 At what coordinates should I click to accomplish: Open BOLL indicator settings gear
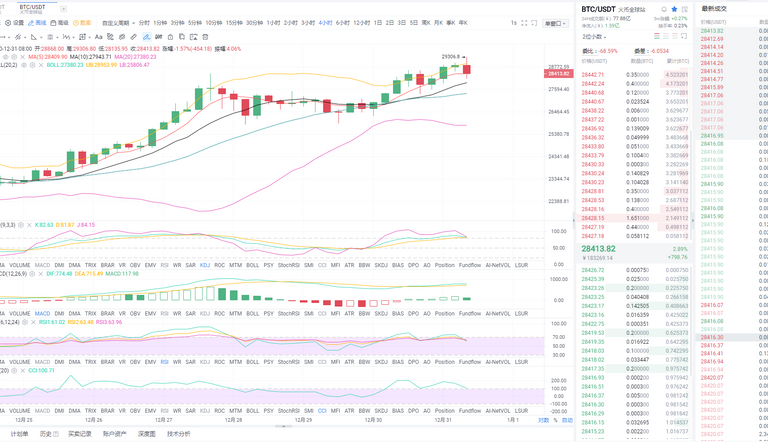[32, 65]
